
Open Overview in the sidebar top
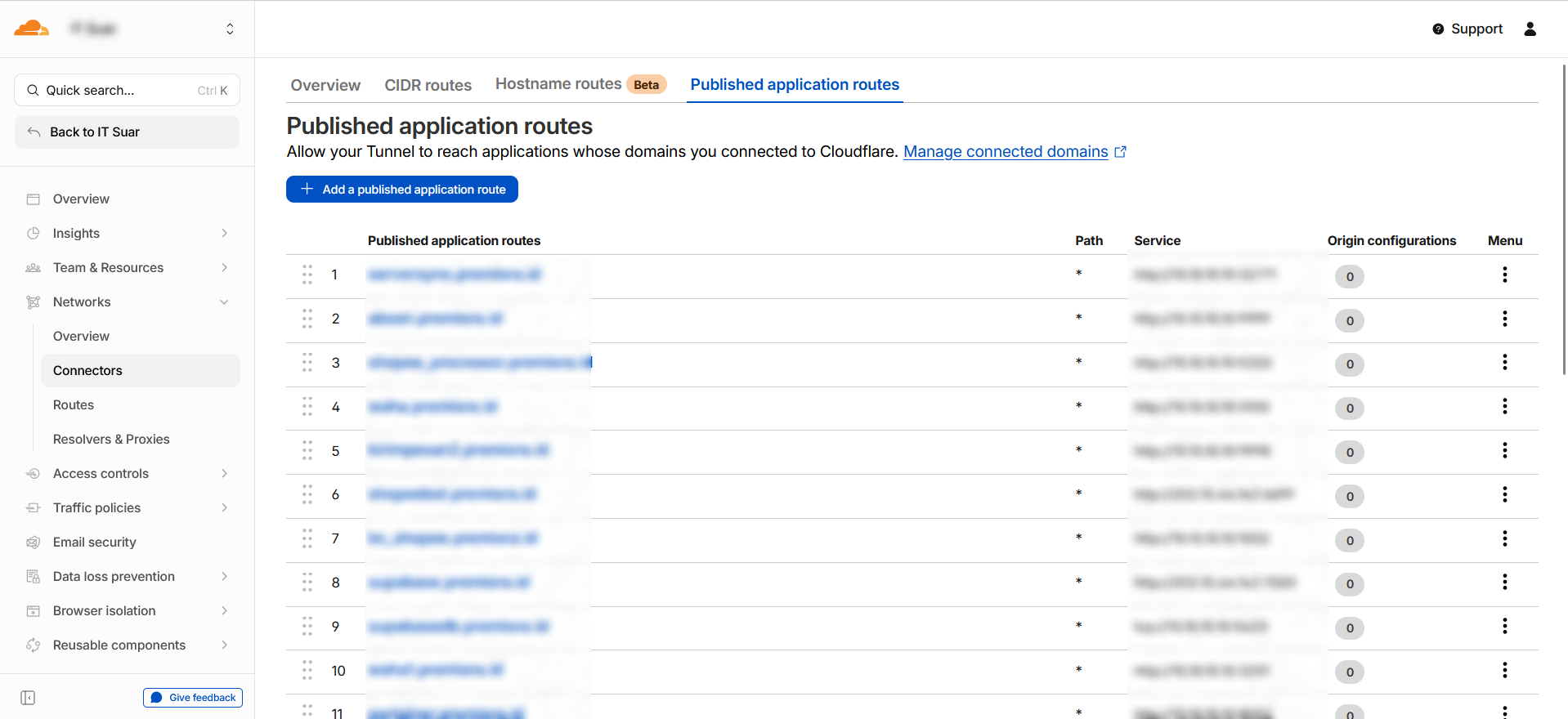click(81, 199)
